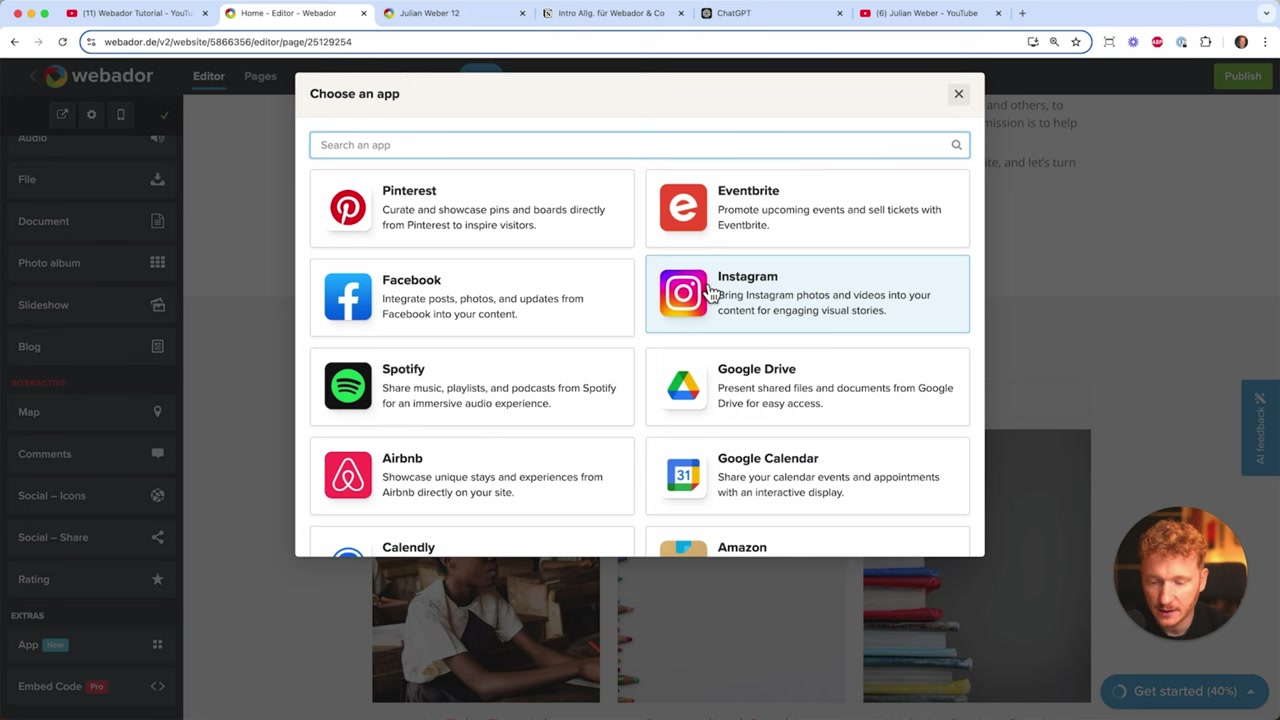Close the Julian Weber 12 tab
1280x720 pixels.
pos(523,13)
